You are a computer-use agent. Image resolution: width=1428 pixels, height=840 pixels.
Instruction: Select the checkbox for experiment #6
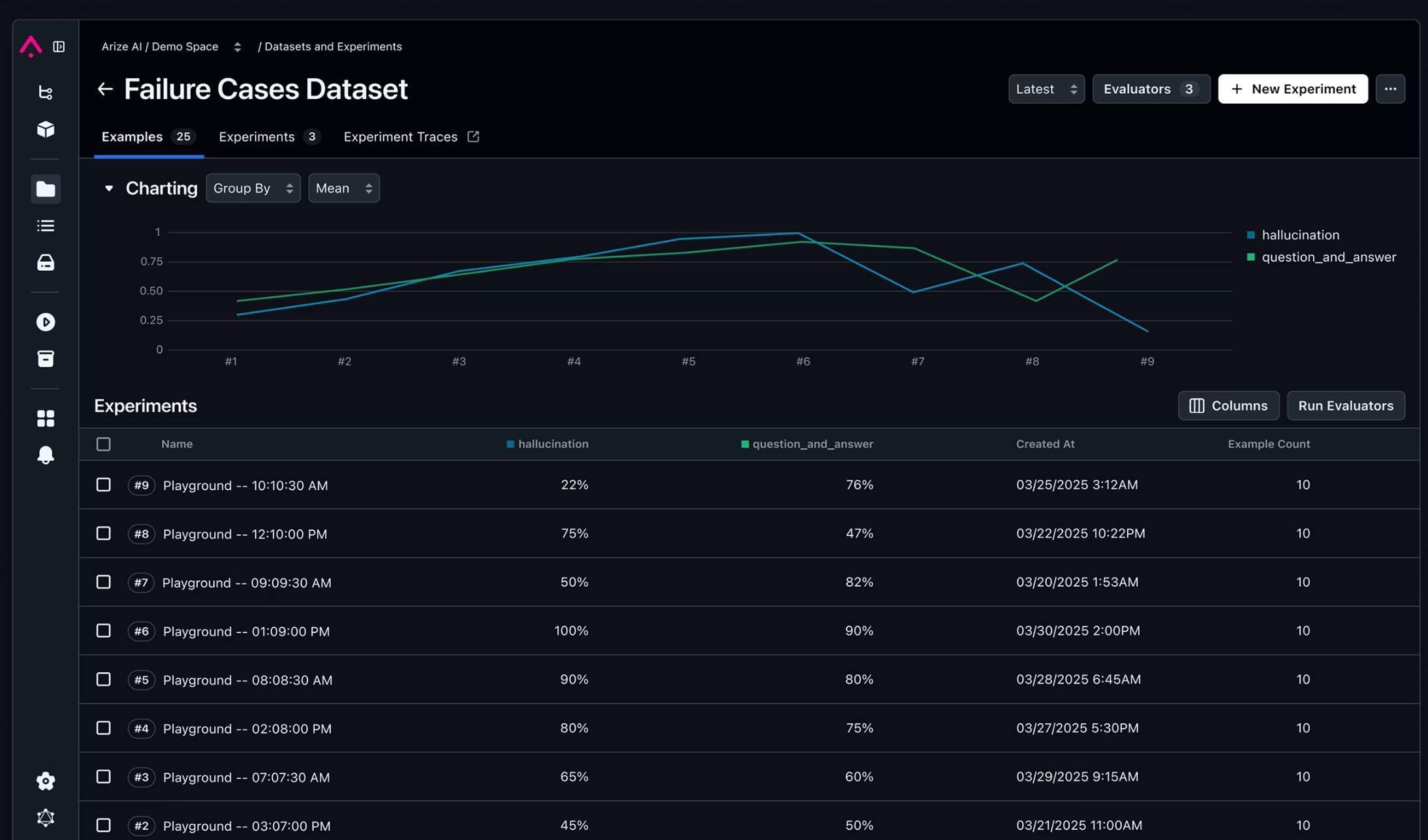(103, 630)
